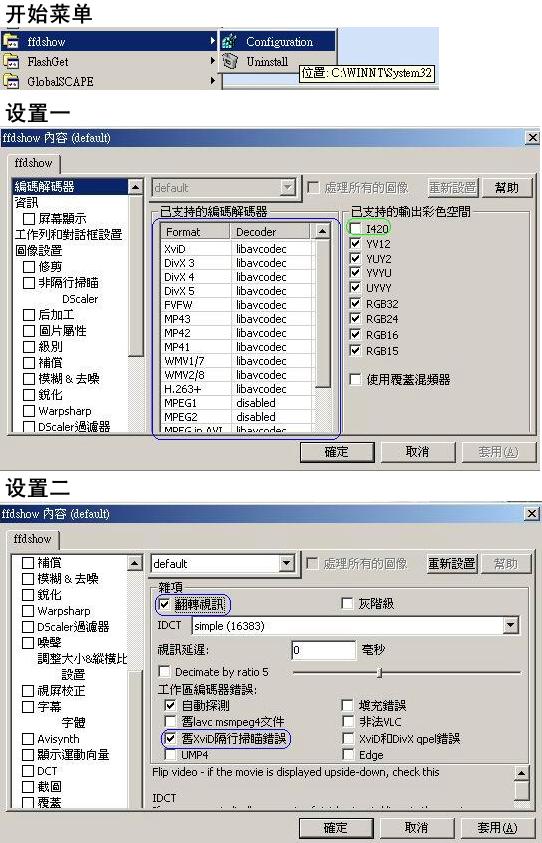Toggle 屏幕顯示 checkbox in upper tree

[x=29, y=219]
